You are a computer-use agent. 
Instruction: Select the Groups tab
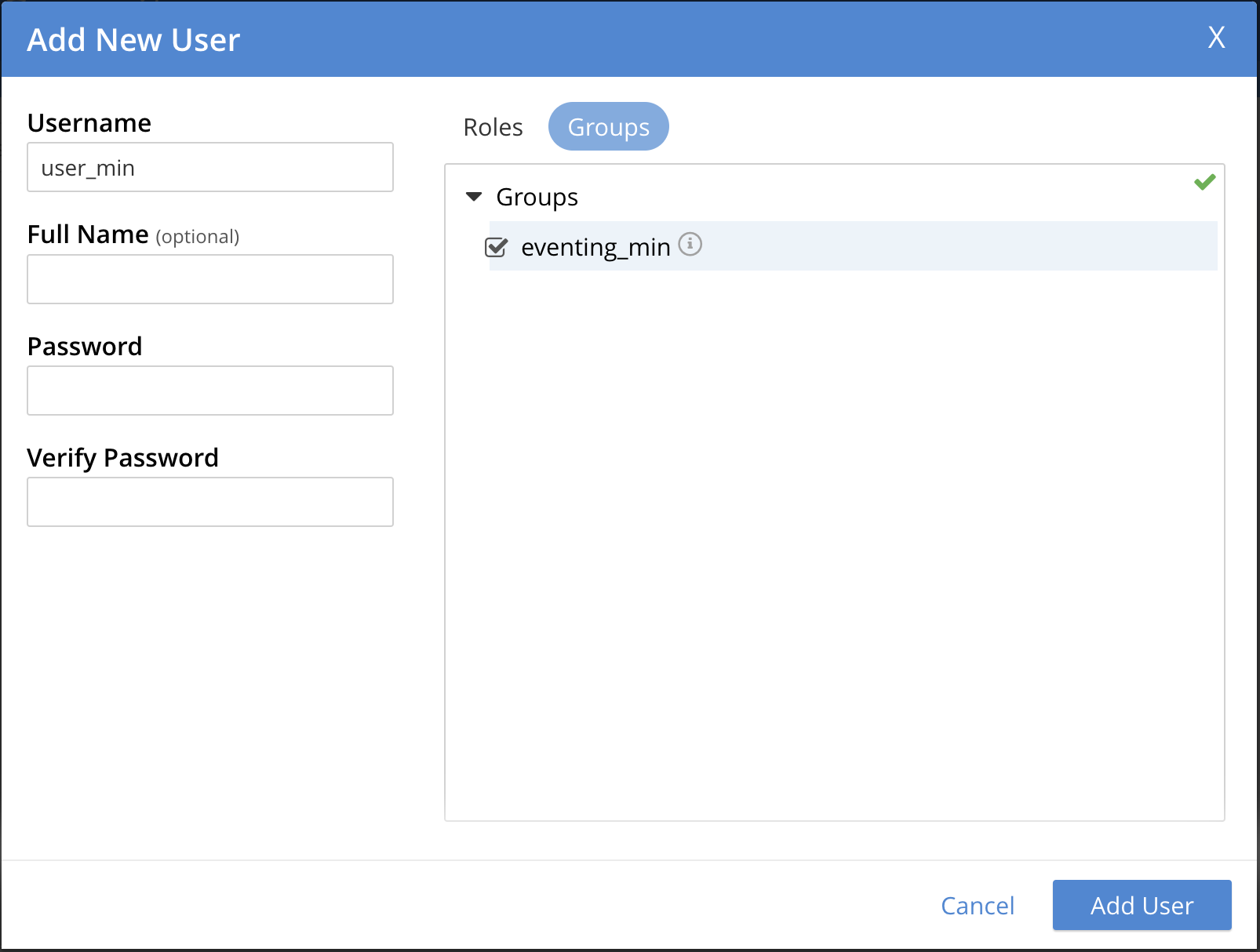point(608,127)
